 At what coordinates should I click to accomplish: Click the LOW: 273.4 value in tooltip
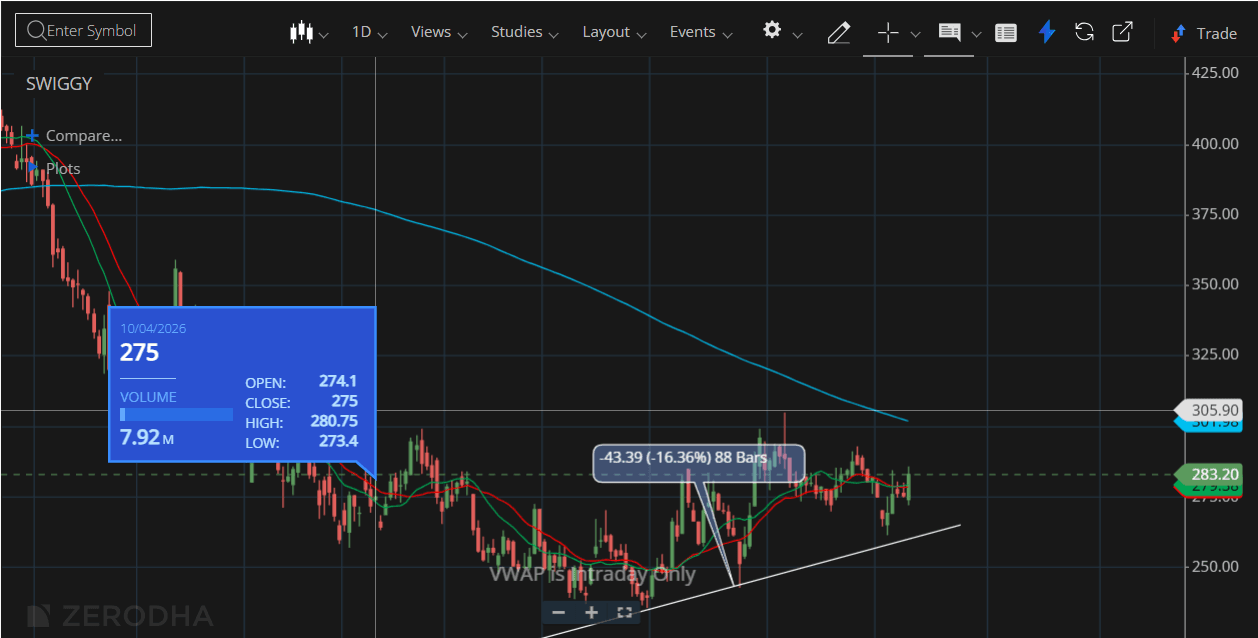(339, 442)
